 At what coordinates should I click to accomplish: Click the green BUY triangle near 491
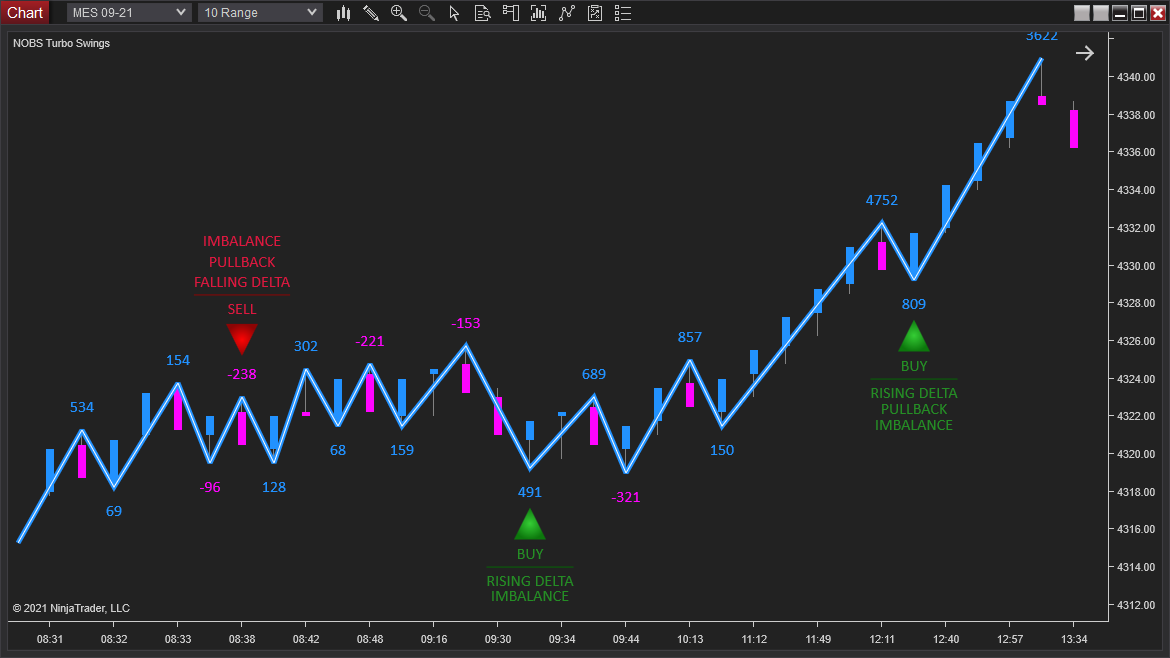[x=530, y=524]
